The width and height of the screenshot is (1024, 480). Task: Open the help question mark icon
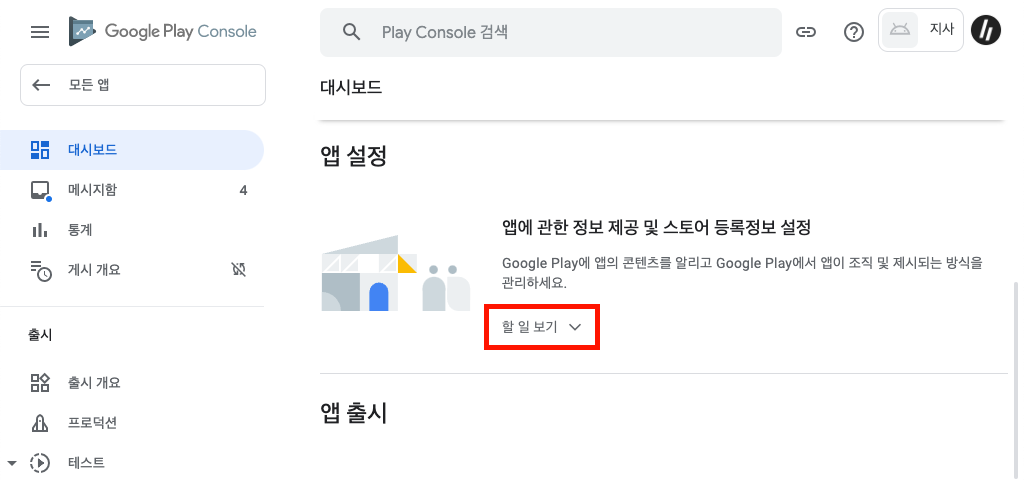pos(854,32)
